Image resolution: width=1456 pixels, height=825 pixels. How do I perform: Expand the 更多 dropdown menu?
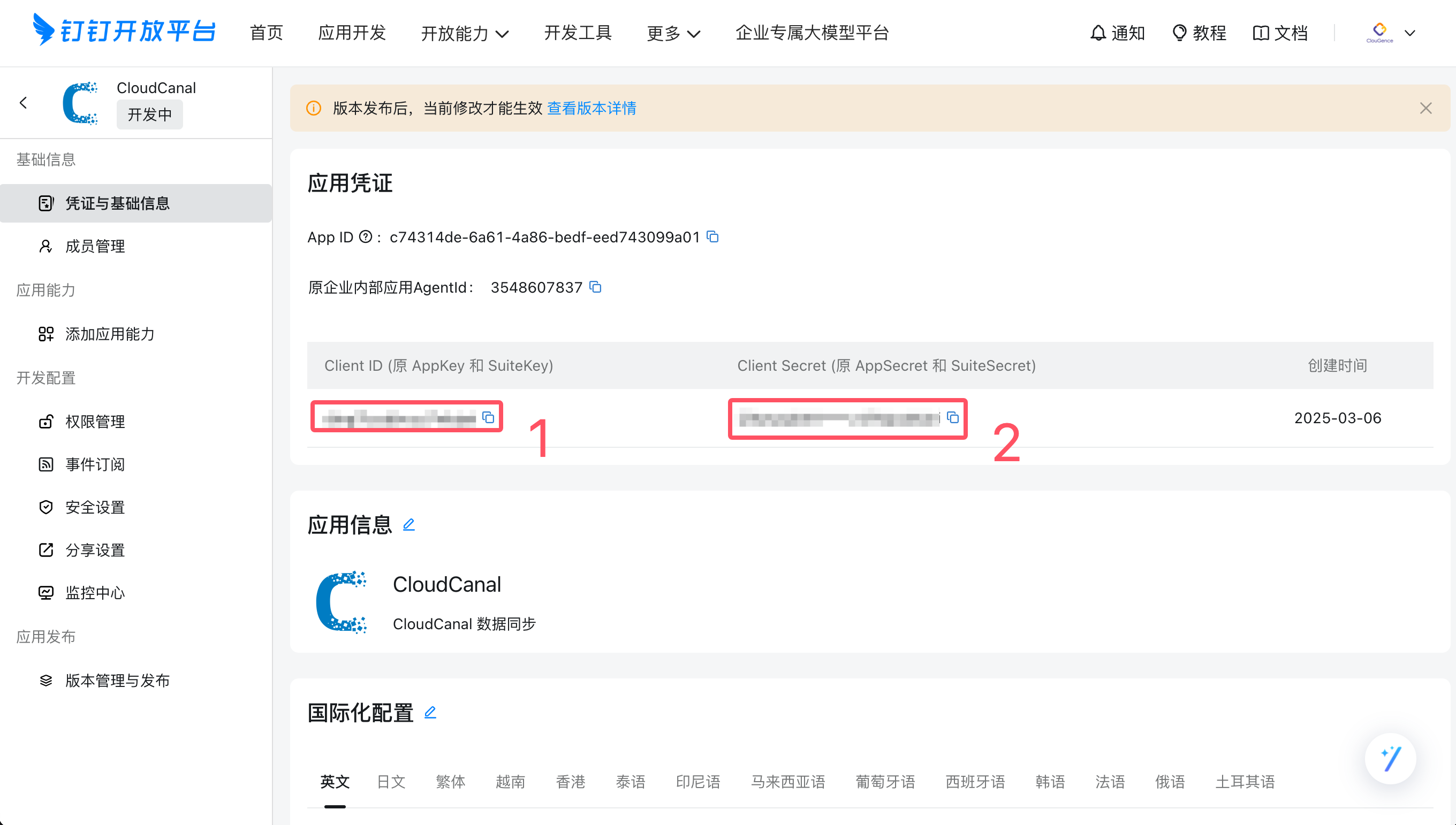tap(673, 33)
